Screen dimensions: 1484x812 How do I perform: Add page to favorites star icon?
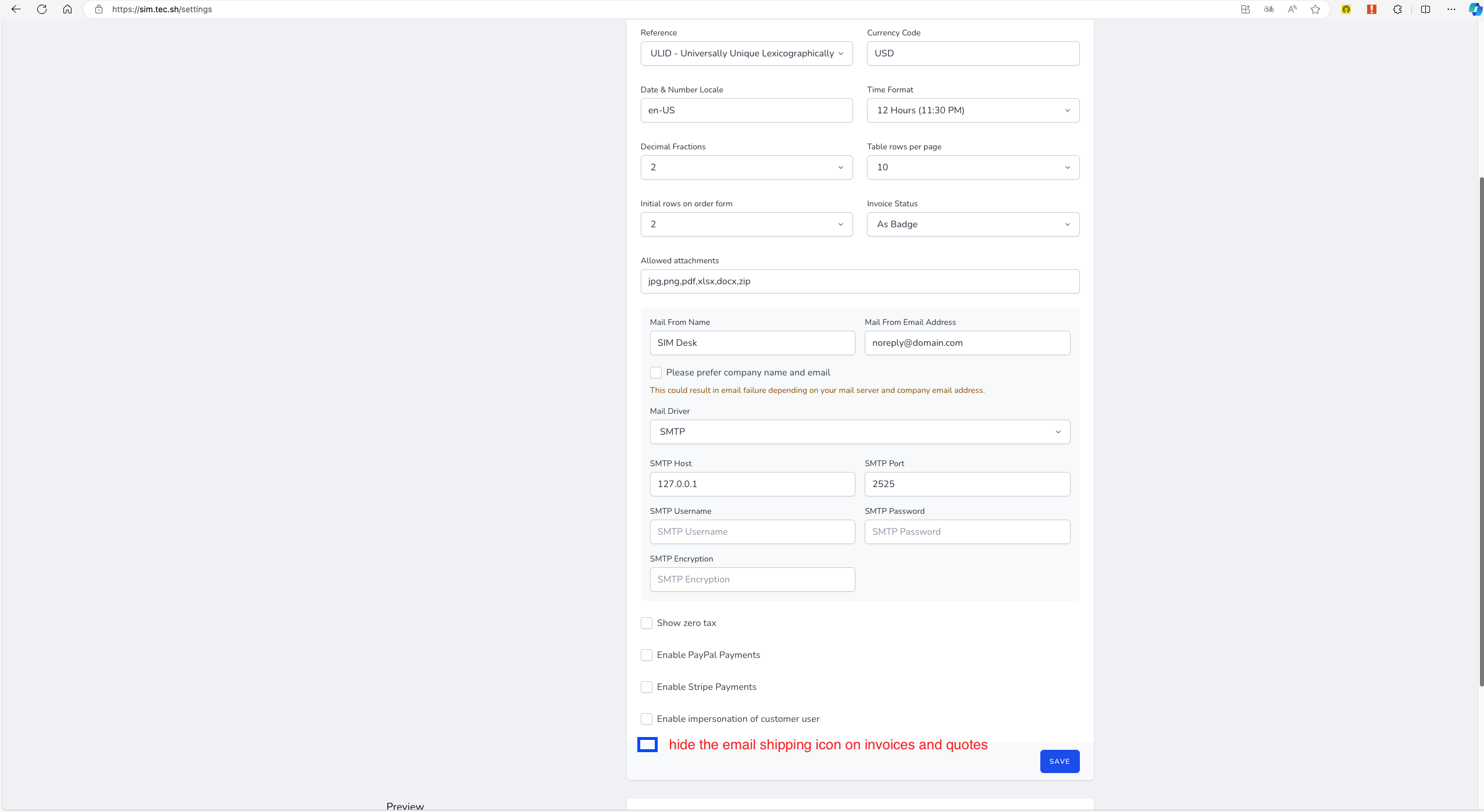coord(1315,9)
